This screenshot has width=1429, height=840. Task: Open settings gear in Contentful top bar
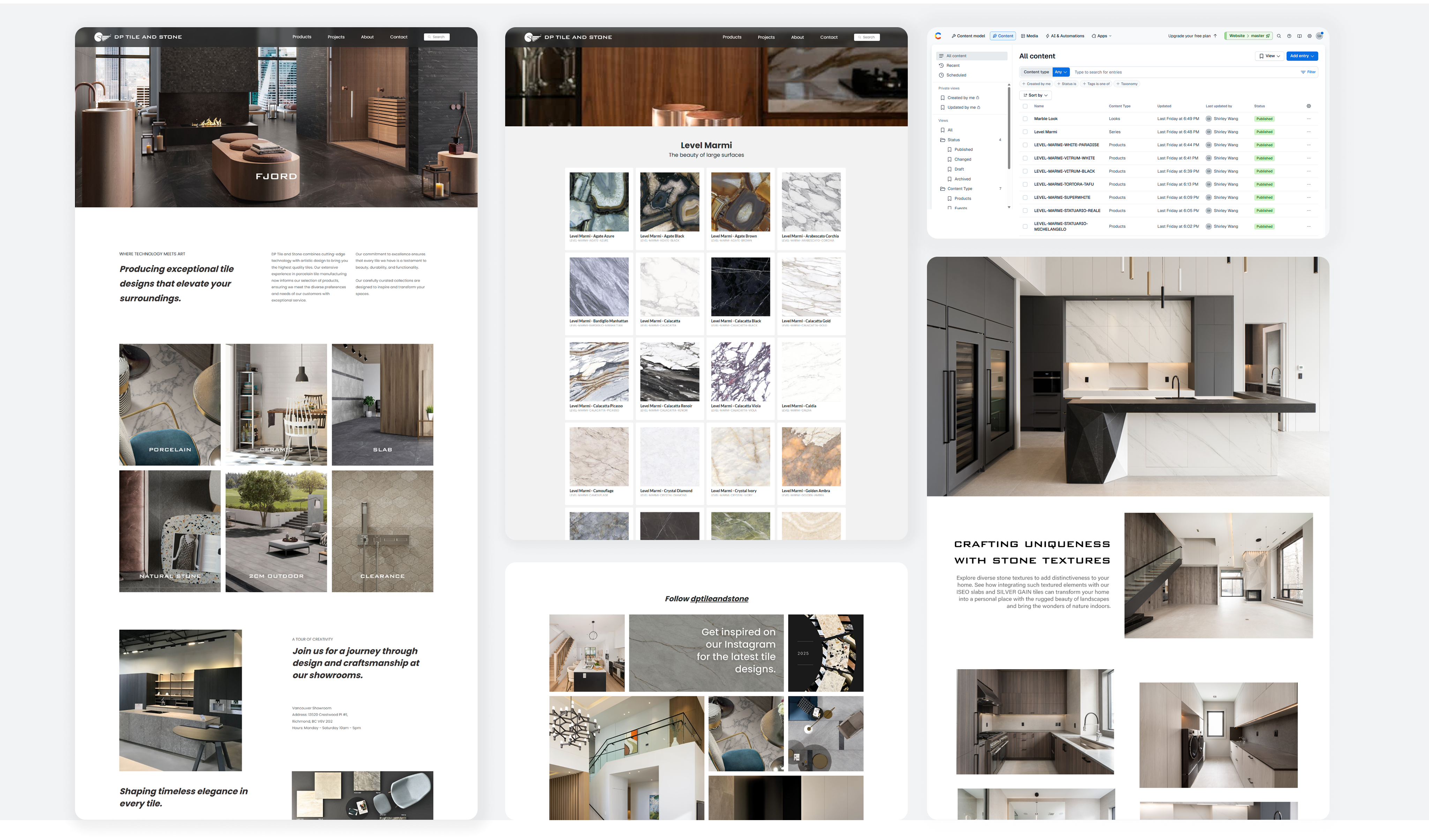(1309, 36)
